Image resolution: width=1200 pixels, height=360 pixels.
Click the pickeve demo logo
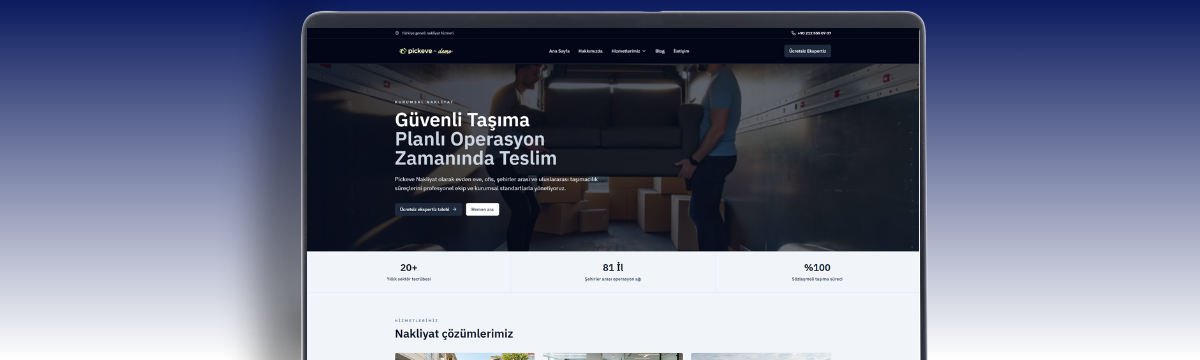pos(425,51)
